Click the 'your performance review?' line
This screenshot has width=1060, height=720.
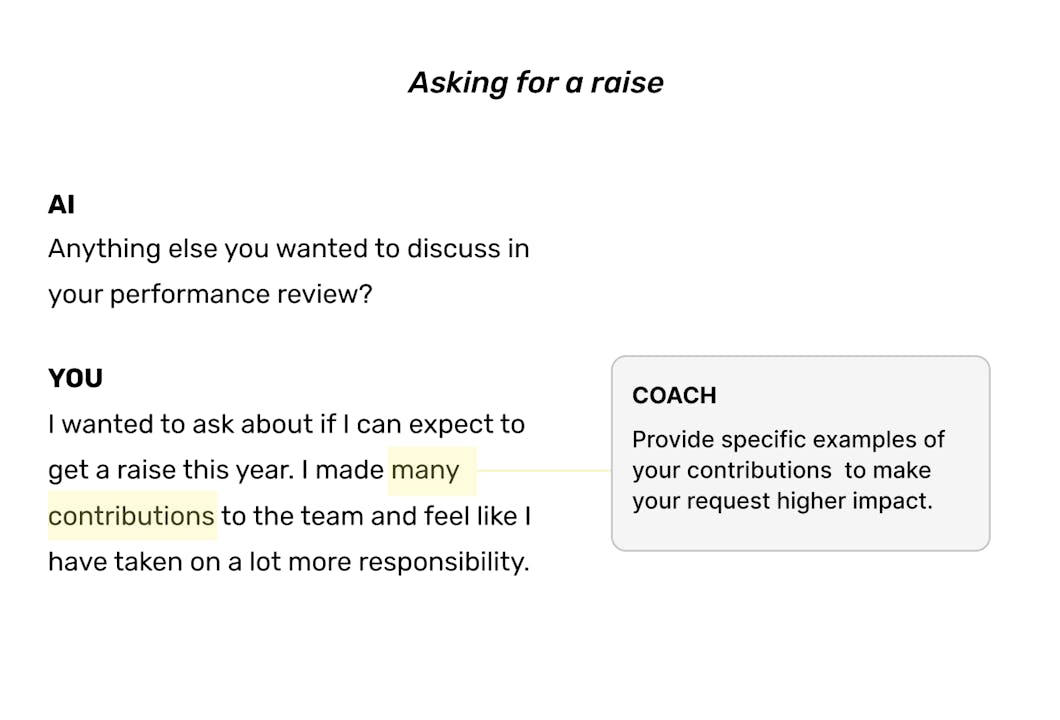(209, 295)
